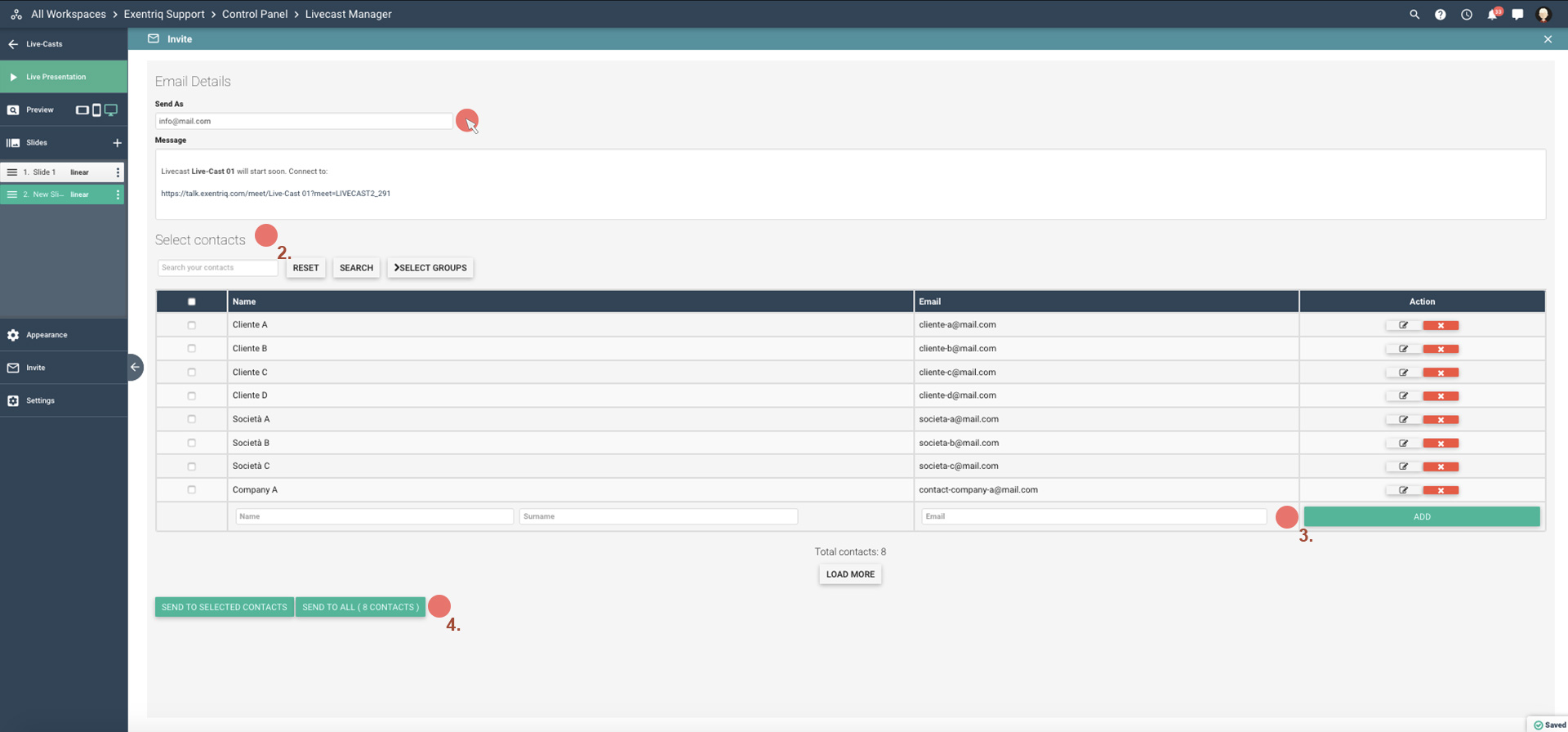Collapse the sidebar with arrow handle
Screen dimensions: 1568x732
tap(135, 368)
